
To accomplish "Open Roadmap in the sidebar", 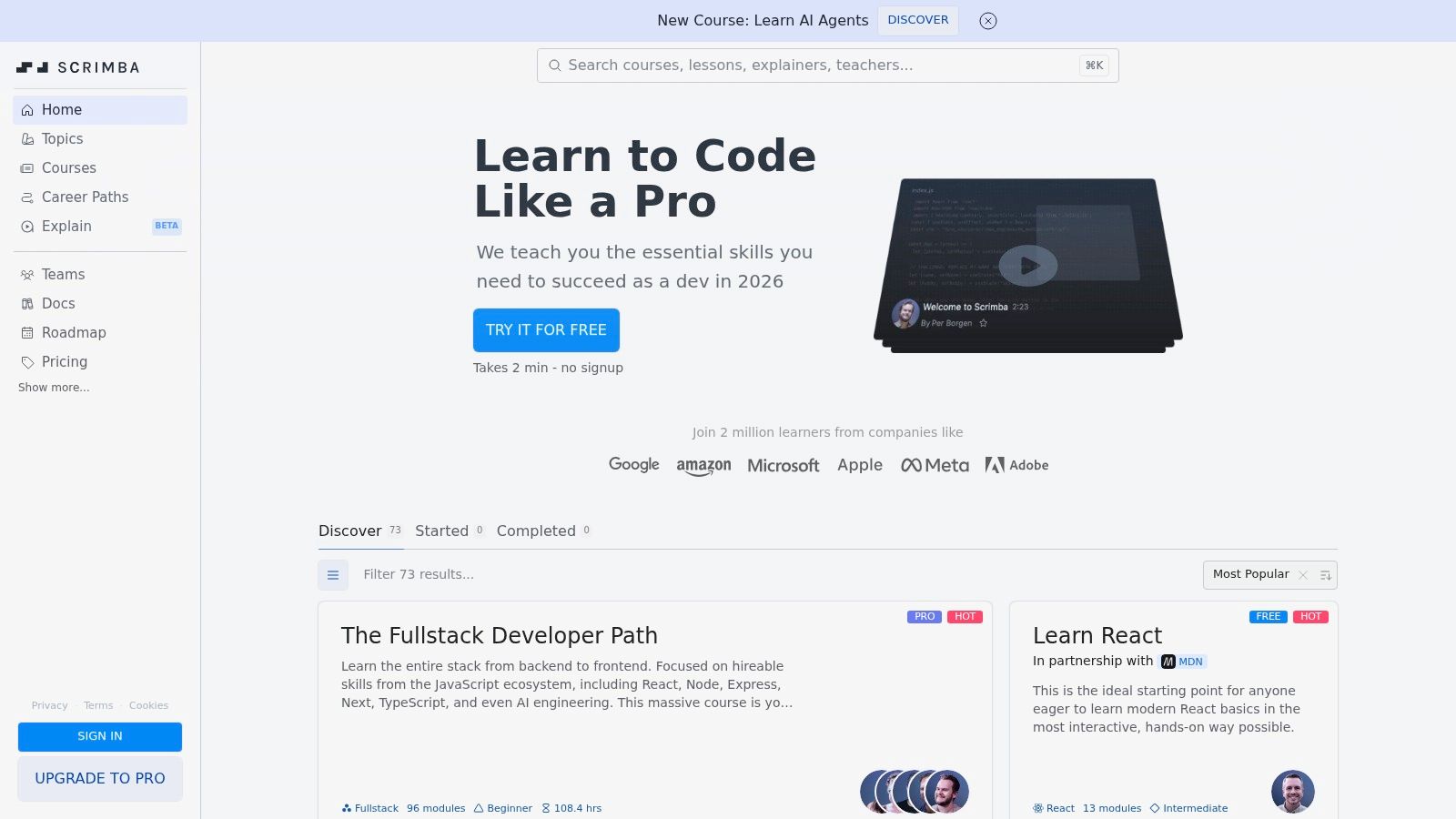I will [100, 333].
